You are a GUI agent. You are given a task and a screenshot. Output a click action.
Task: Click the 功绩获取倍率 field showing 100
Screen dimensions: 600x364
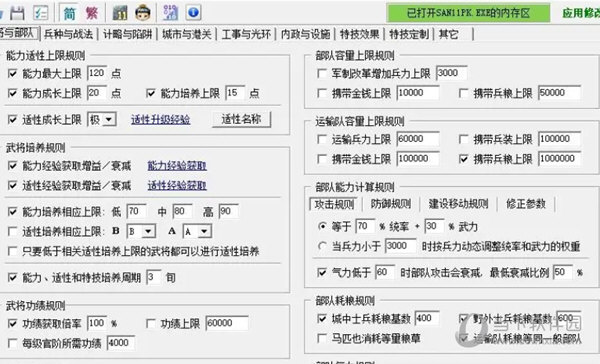point(97,323)
